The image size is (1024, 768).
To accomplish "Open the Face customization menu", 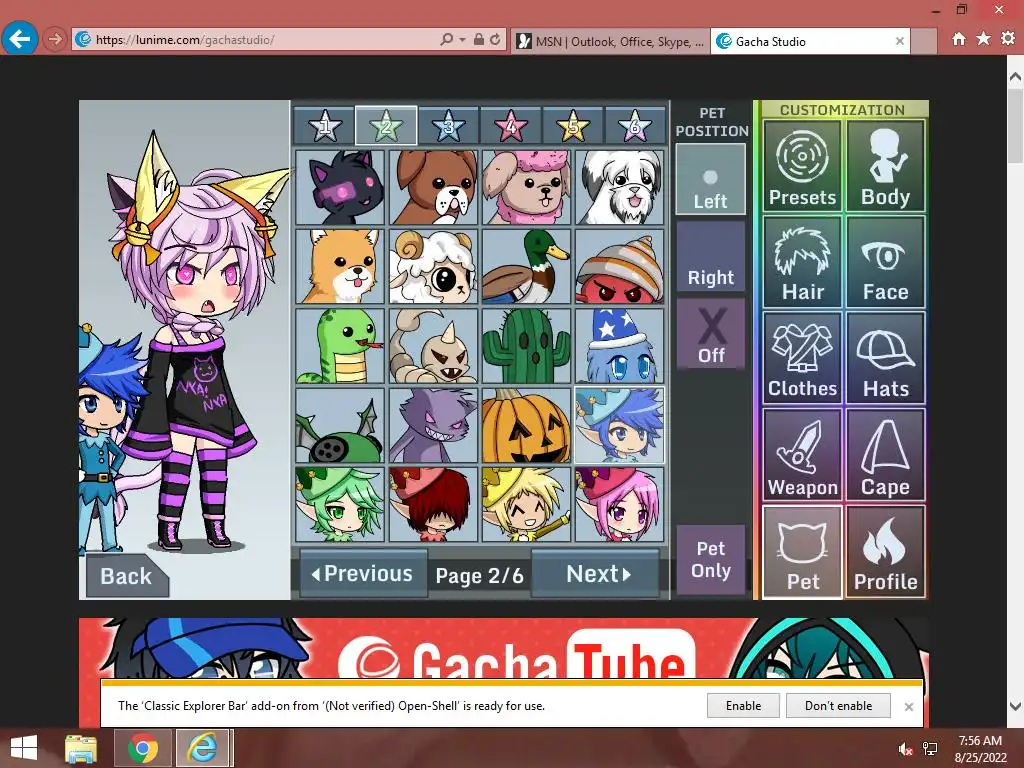I will pyautogui.click(x=886, y=262).
